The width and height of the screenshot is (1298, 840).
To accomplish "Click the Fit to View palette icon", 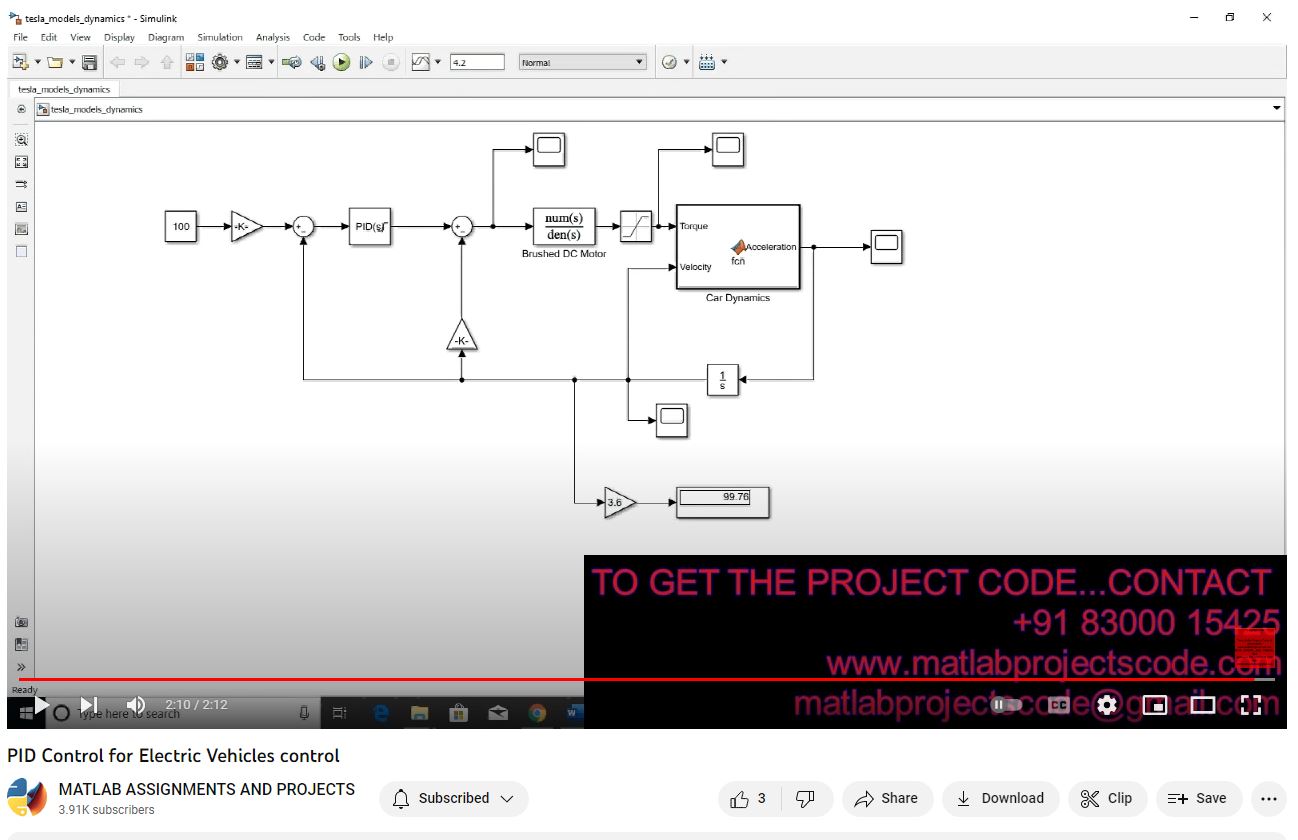I will coord(21,162).
